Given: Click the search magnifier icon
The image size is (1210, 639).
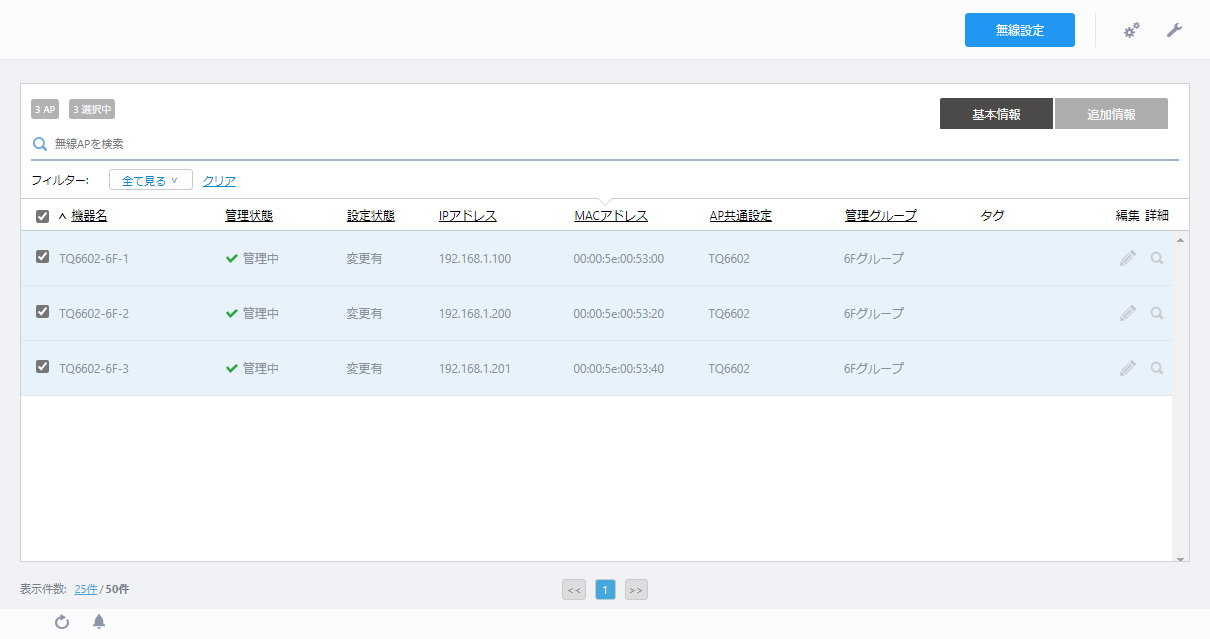Looking at the screenshot, I should tap(40, 144).
